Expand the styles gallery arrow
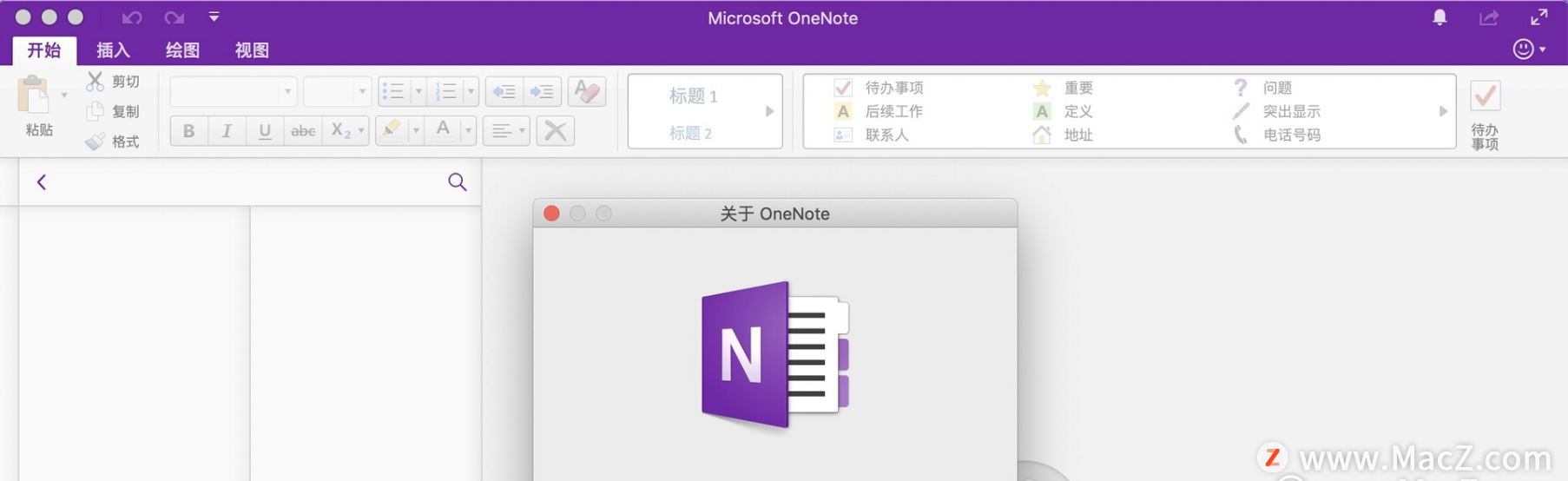The height and width of the screenshot is (481, 1568). pyautogui.click(x=769, y=111)
